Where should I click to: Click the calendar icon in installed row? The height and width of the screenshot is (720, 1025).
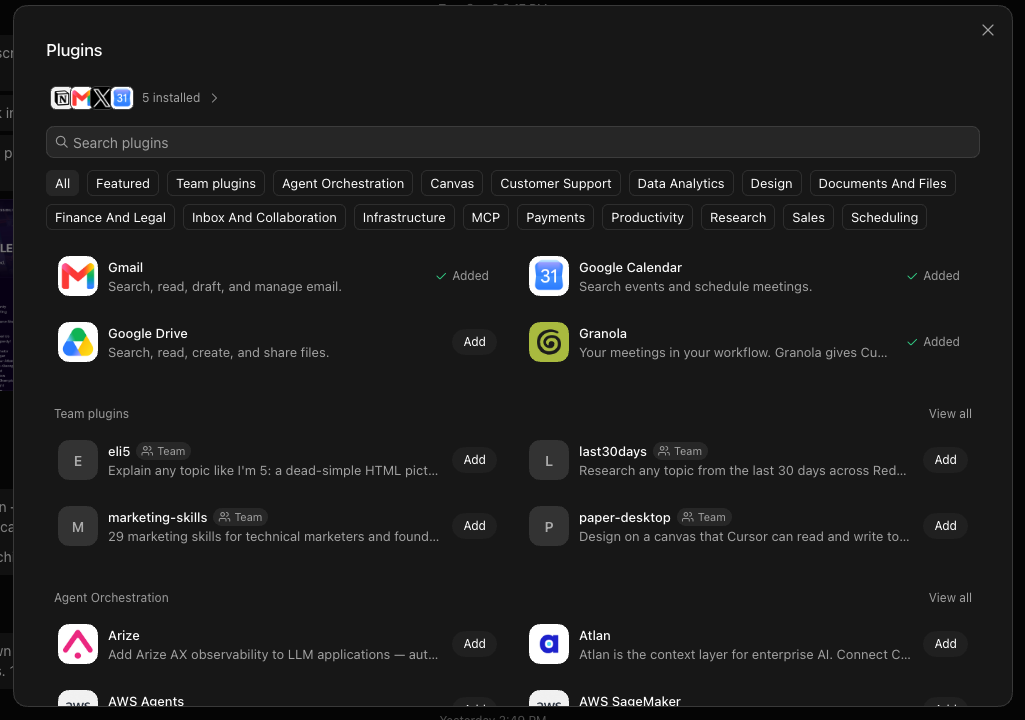[122, 98]
